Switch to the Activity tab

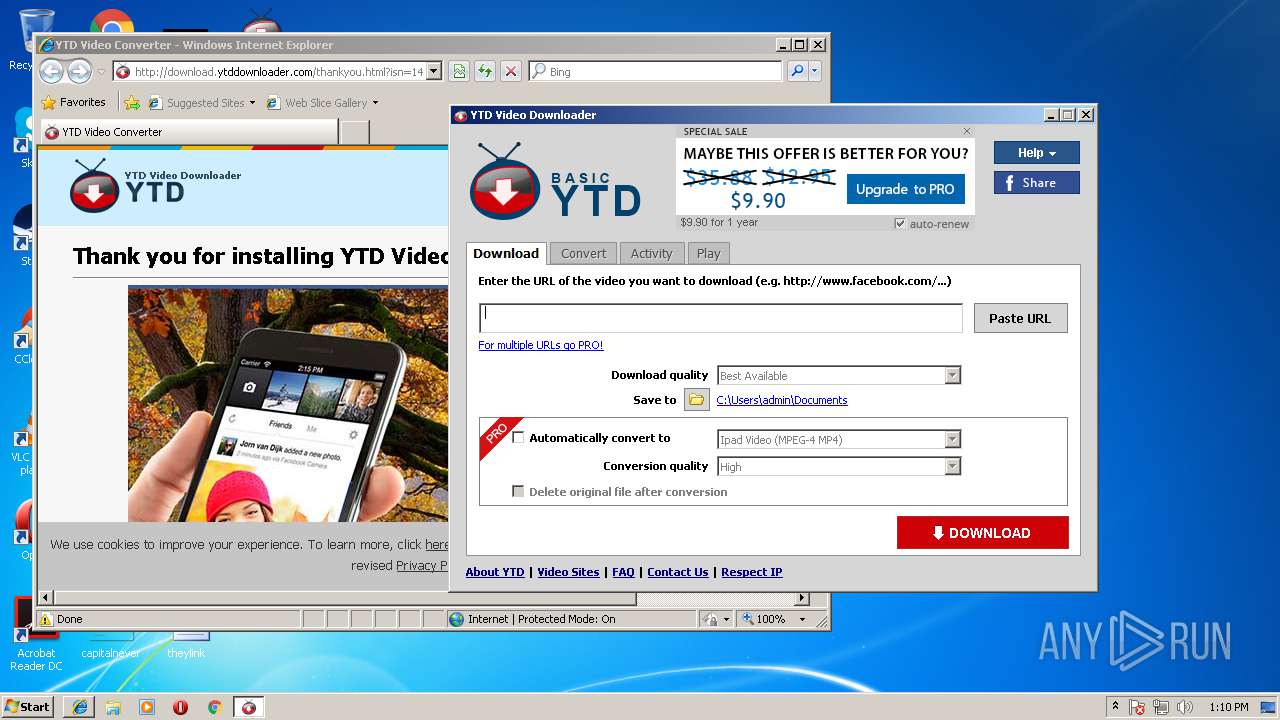point(651,253)
